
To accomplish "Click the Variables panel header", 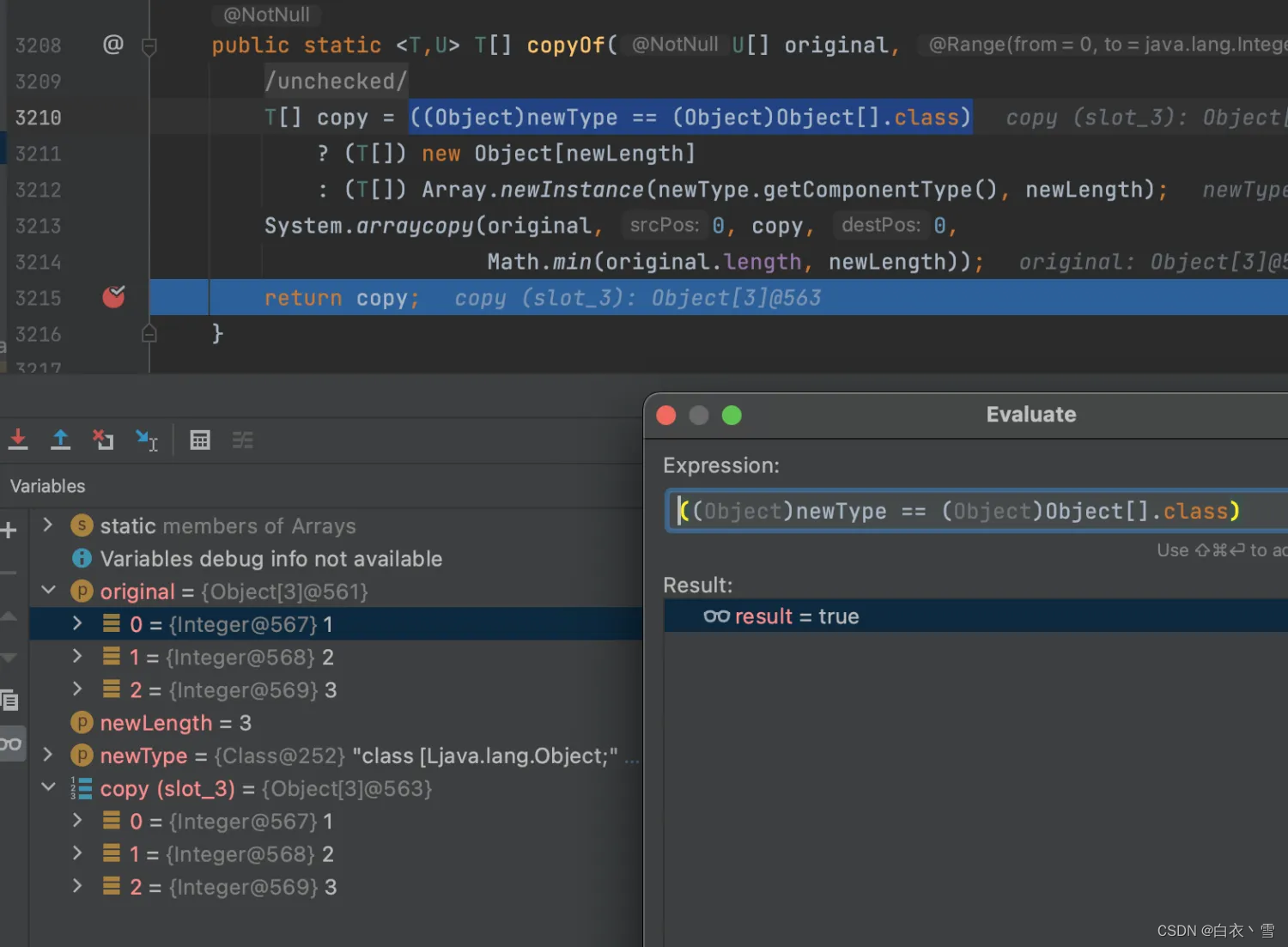I will [x=47, y=486].
